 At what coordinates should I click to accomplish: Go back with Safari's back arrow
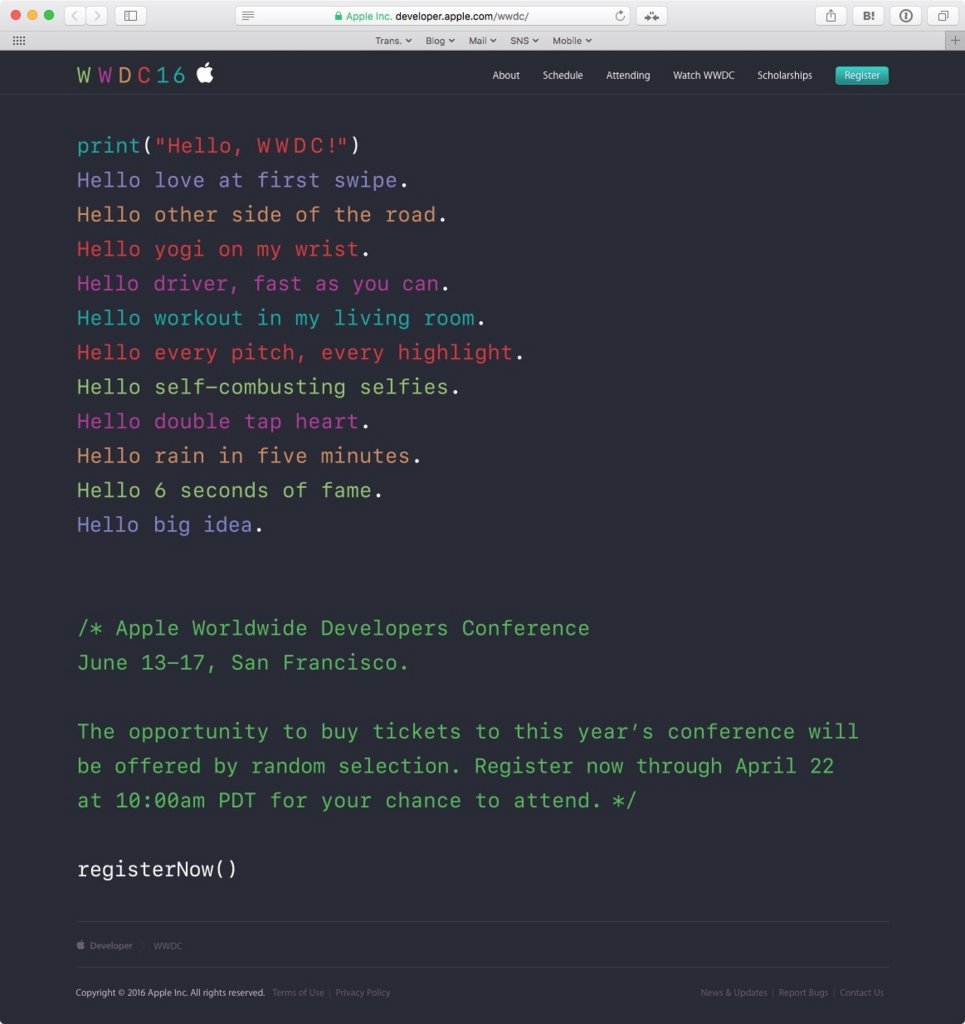tap(75, 16)
